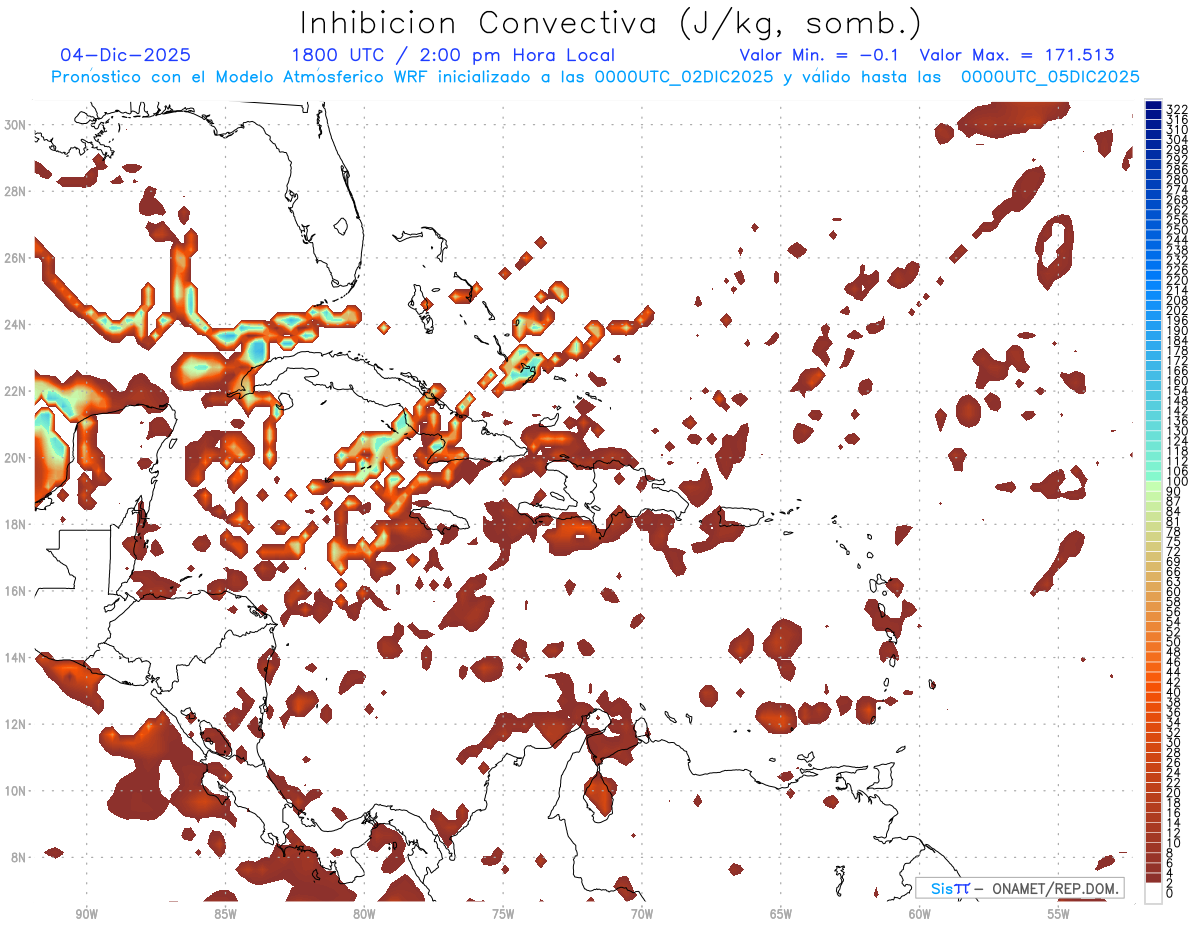Click the '14N' latitude label

(x=16, y=657)
